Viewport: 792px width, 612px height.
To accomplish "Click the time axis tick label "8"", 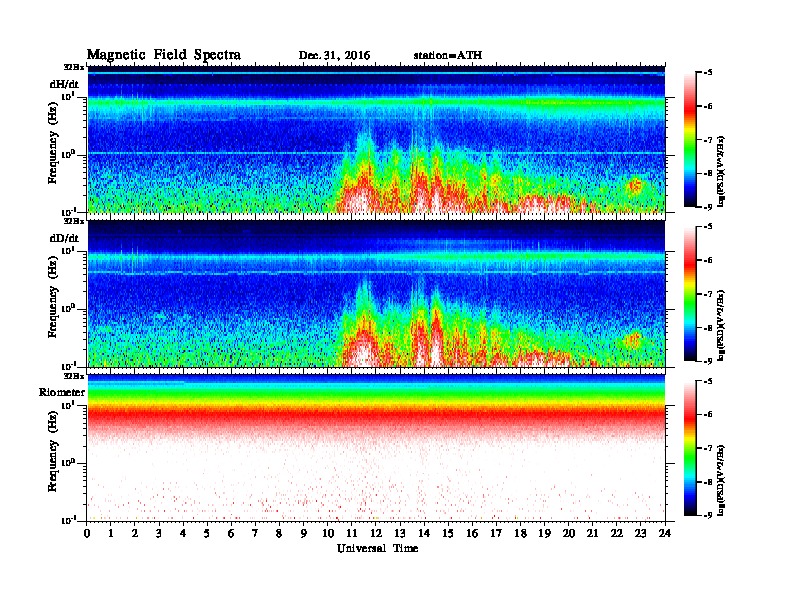I will pos(279,533).
